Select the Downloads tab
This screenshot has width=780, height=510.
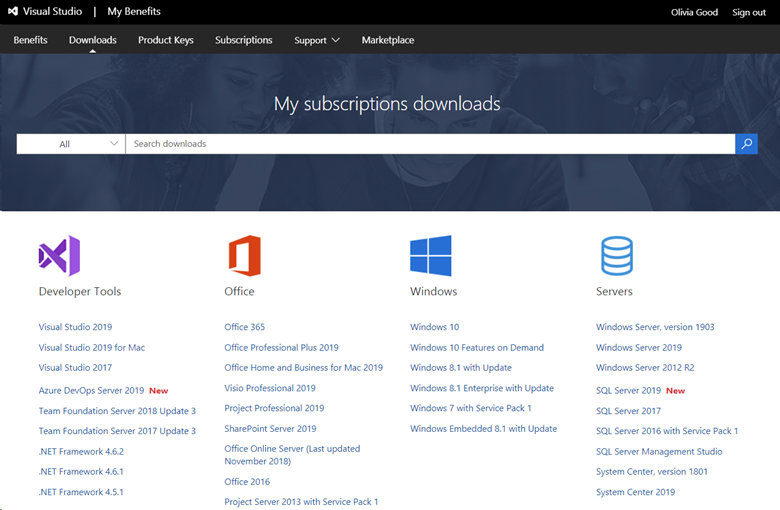pyautogui.click(x=93, y=40)
